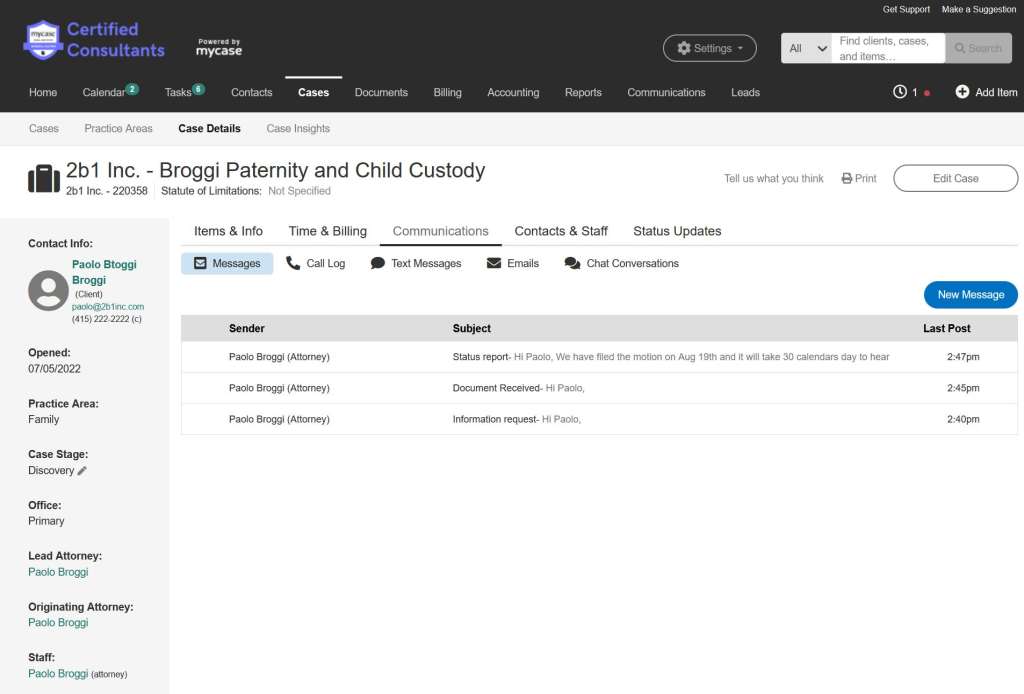This screenshot has height=694, width=1024.
Task: Open the Emails sub-tab
Action: click(513, 263)
